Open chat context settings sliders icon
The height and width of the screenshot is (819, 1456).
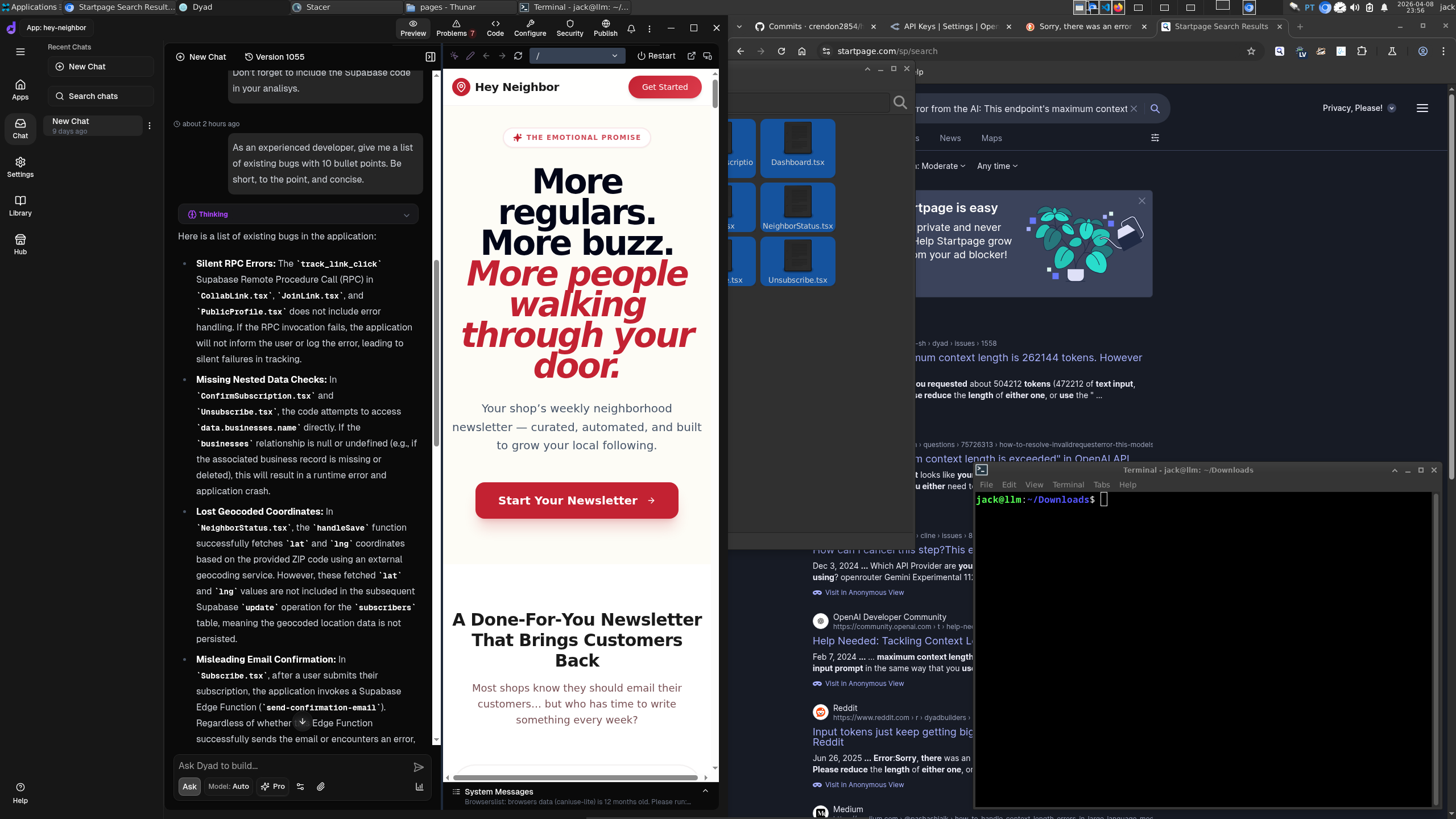point(300,787)
